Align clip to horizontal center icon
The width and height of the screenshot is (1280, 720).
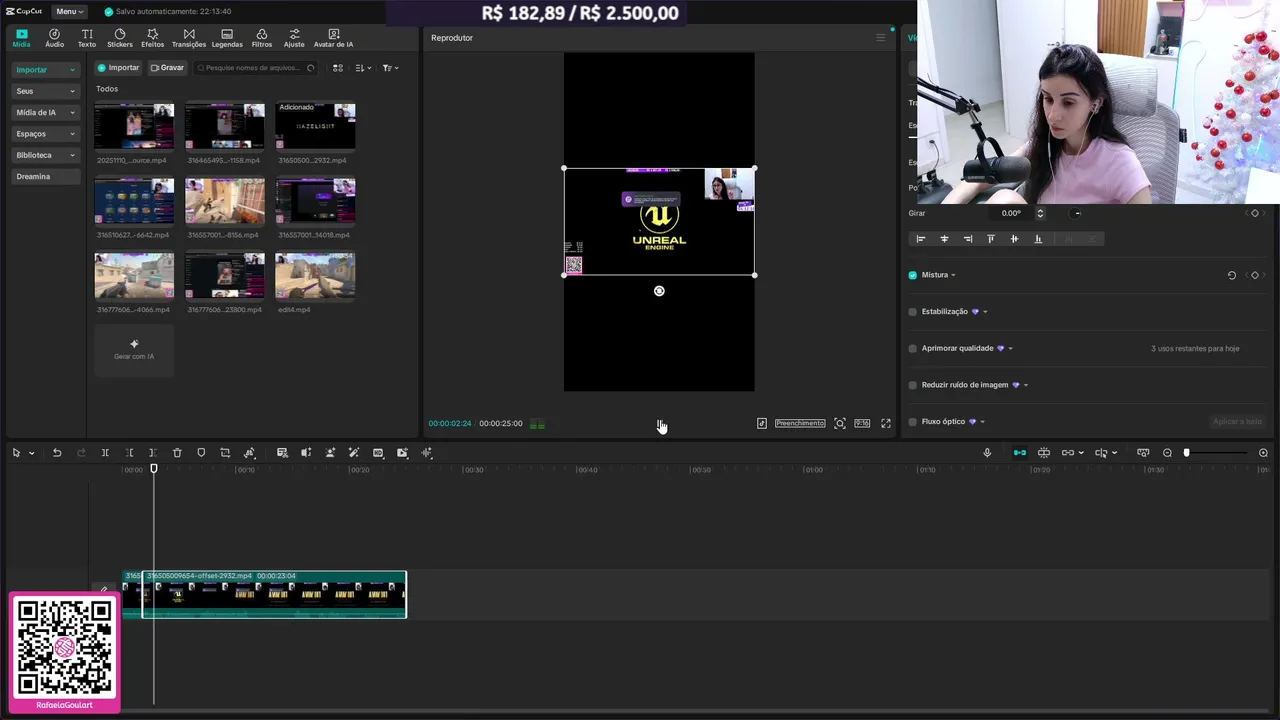(x=944, y=239)
